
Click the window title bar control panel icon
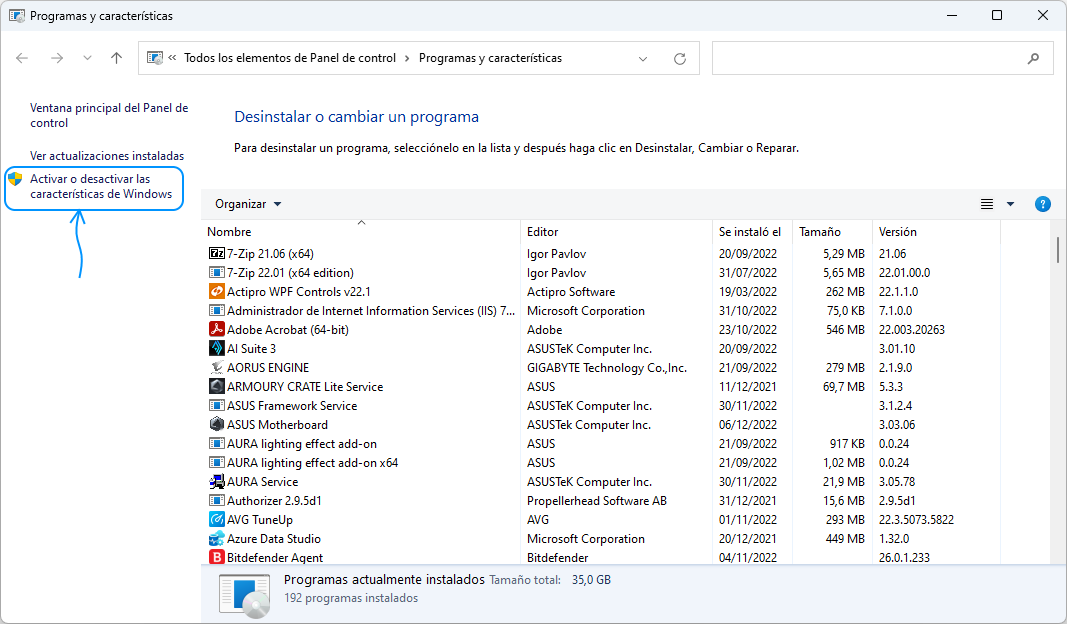tap(17, 16)
